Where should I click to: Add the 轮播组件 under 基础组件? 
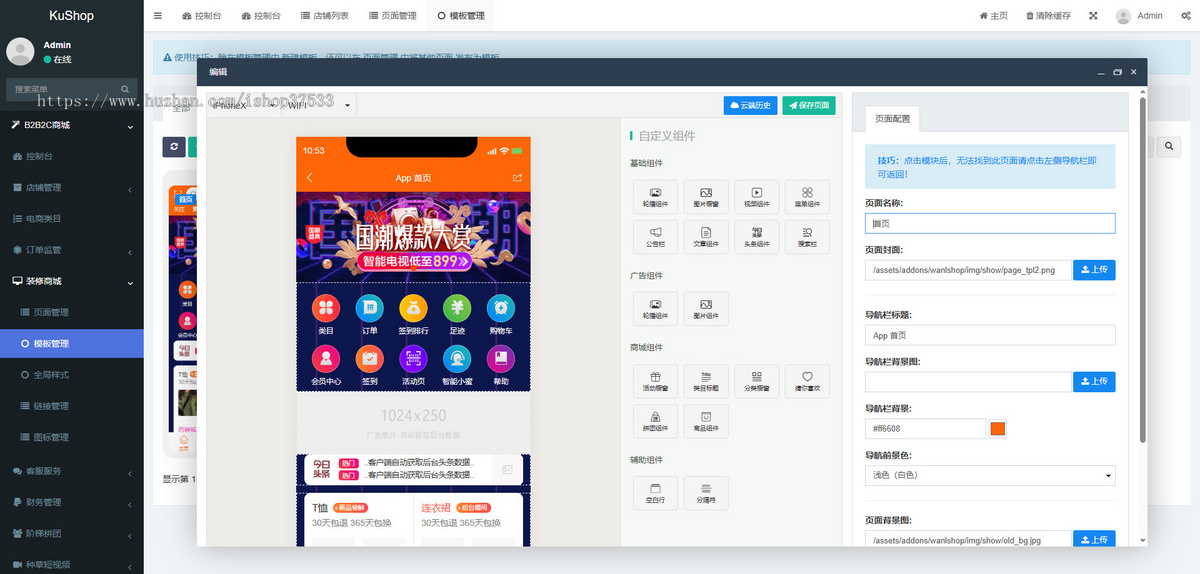655,197
